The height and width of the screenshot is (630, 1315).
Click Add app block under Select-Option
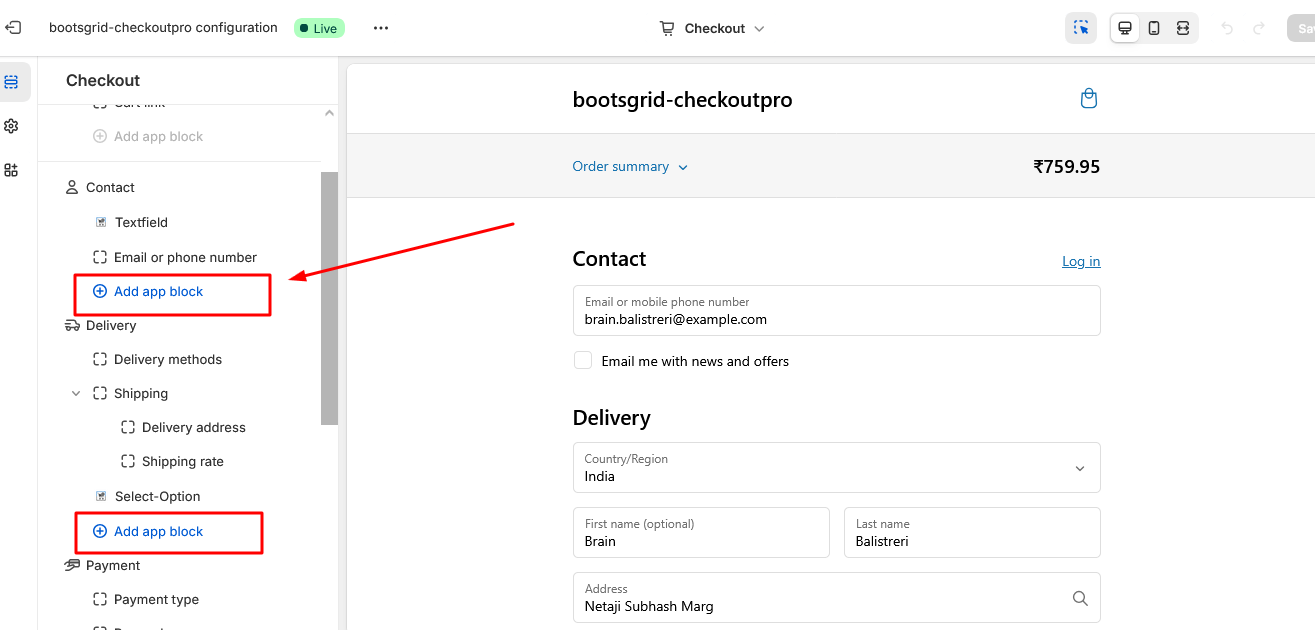(148, 531)
